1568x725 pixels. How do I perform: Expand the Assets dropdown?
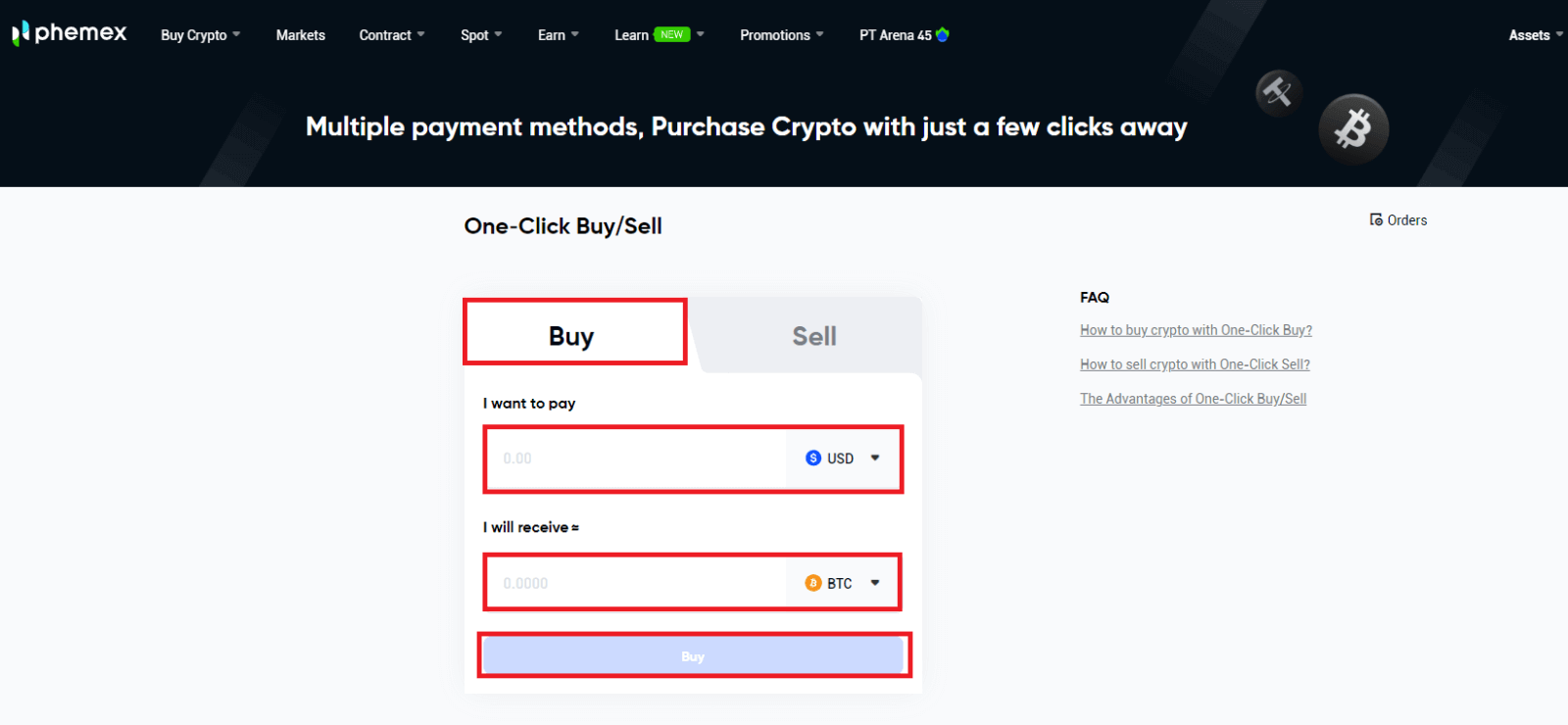coord(1535,35)
